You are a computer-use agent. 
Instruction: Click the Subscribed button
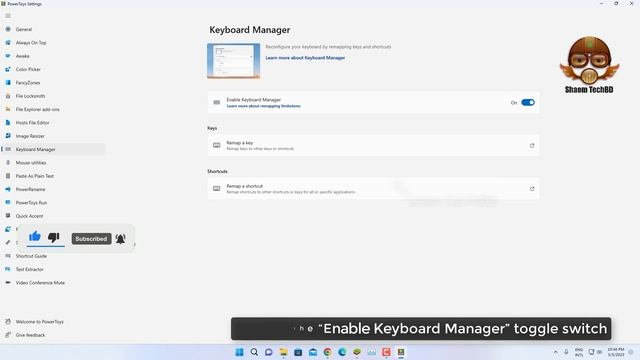tap(91, 239)
